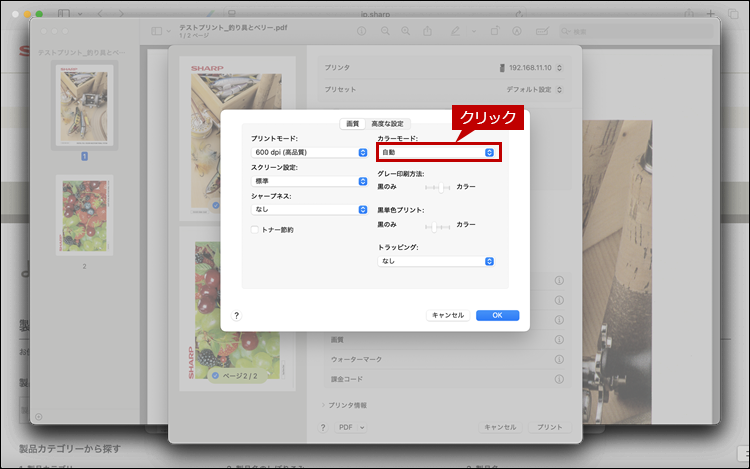Switch to the 高度な設定 tab
750x469 pixels.
pyautogui.click(x=387, y=124)
